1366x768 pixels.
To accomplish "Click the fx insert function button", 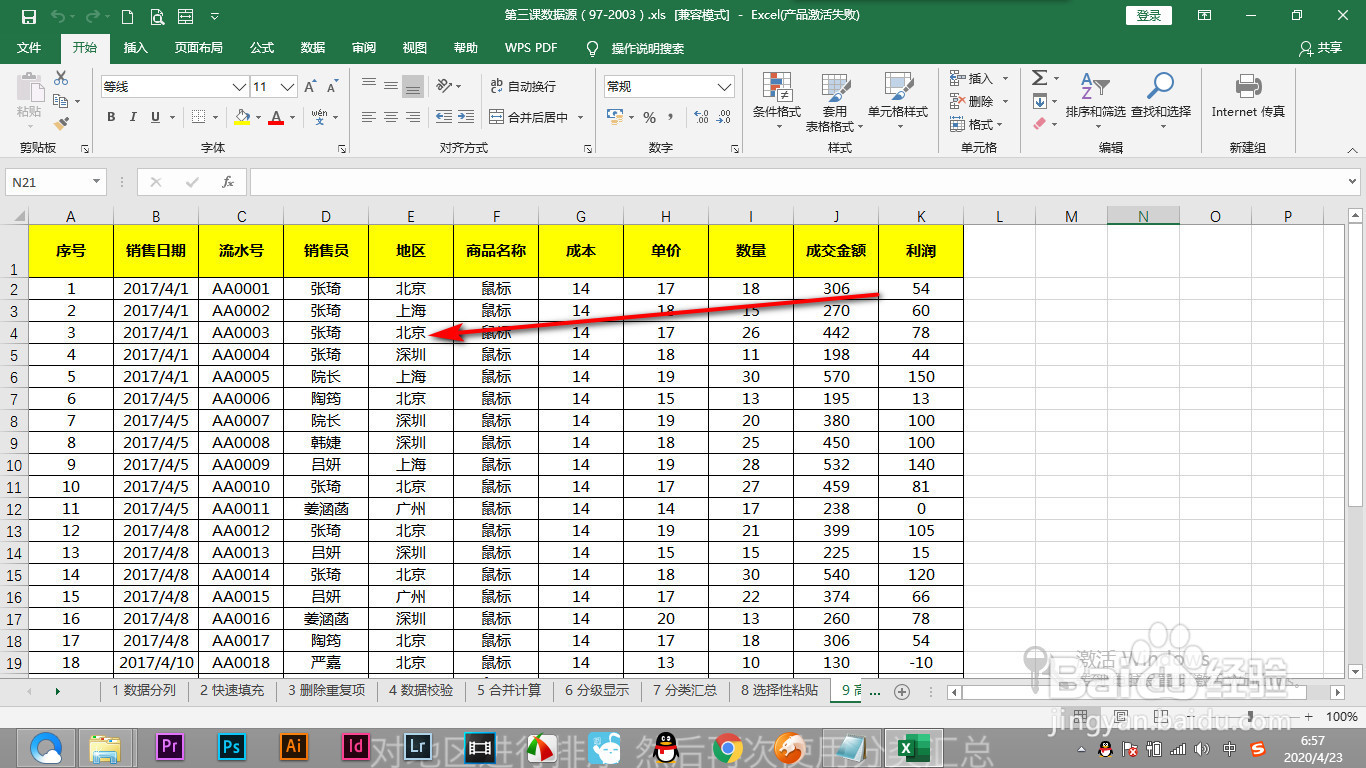I will [226, 181].
